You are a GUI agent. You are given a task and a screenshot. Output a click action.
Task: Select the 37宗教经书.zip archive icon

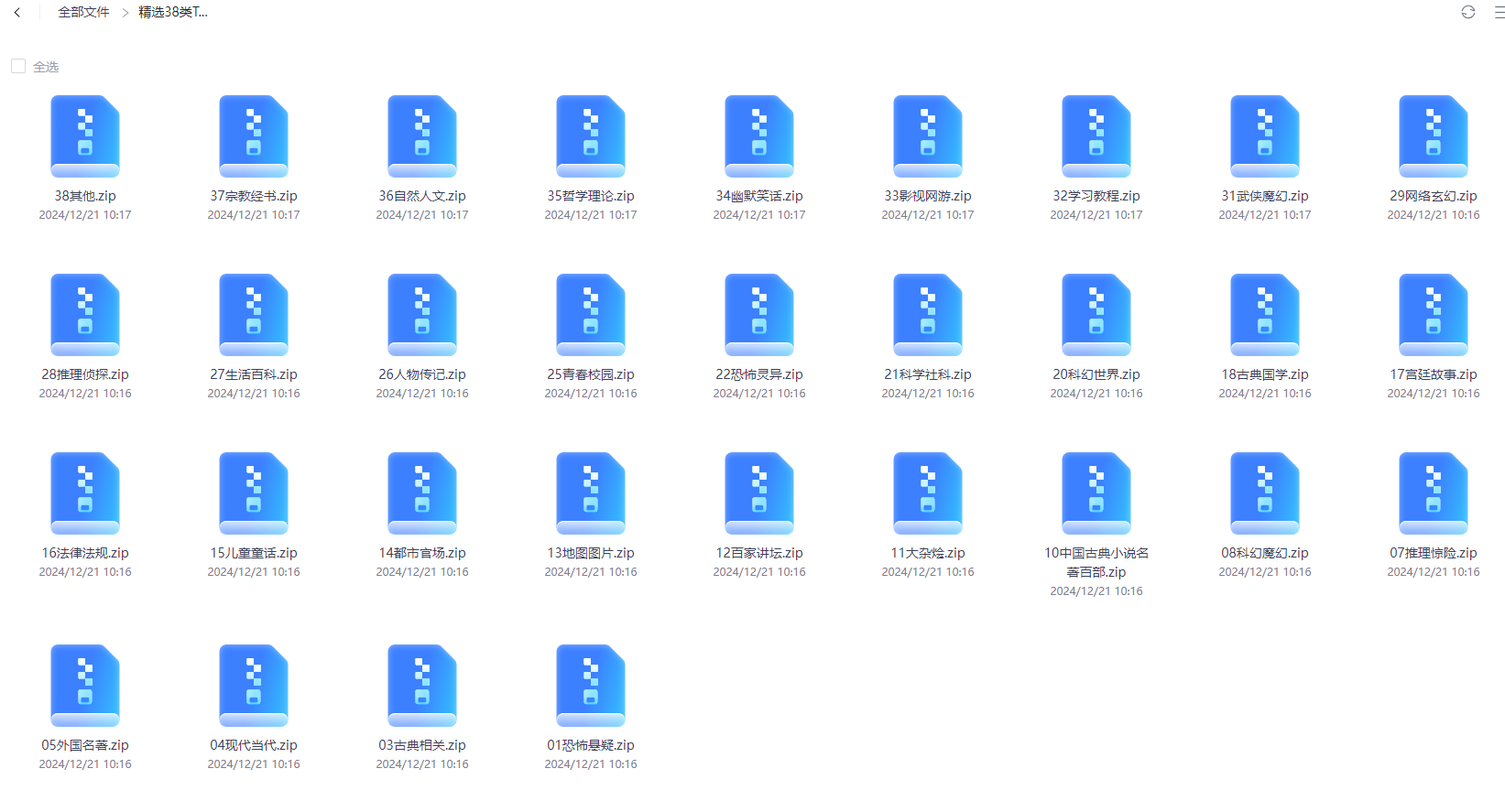point(254,136)
